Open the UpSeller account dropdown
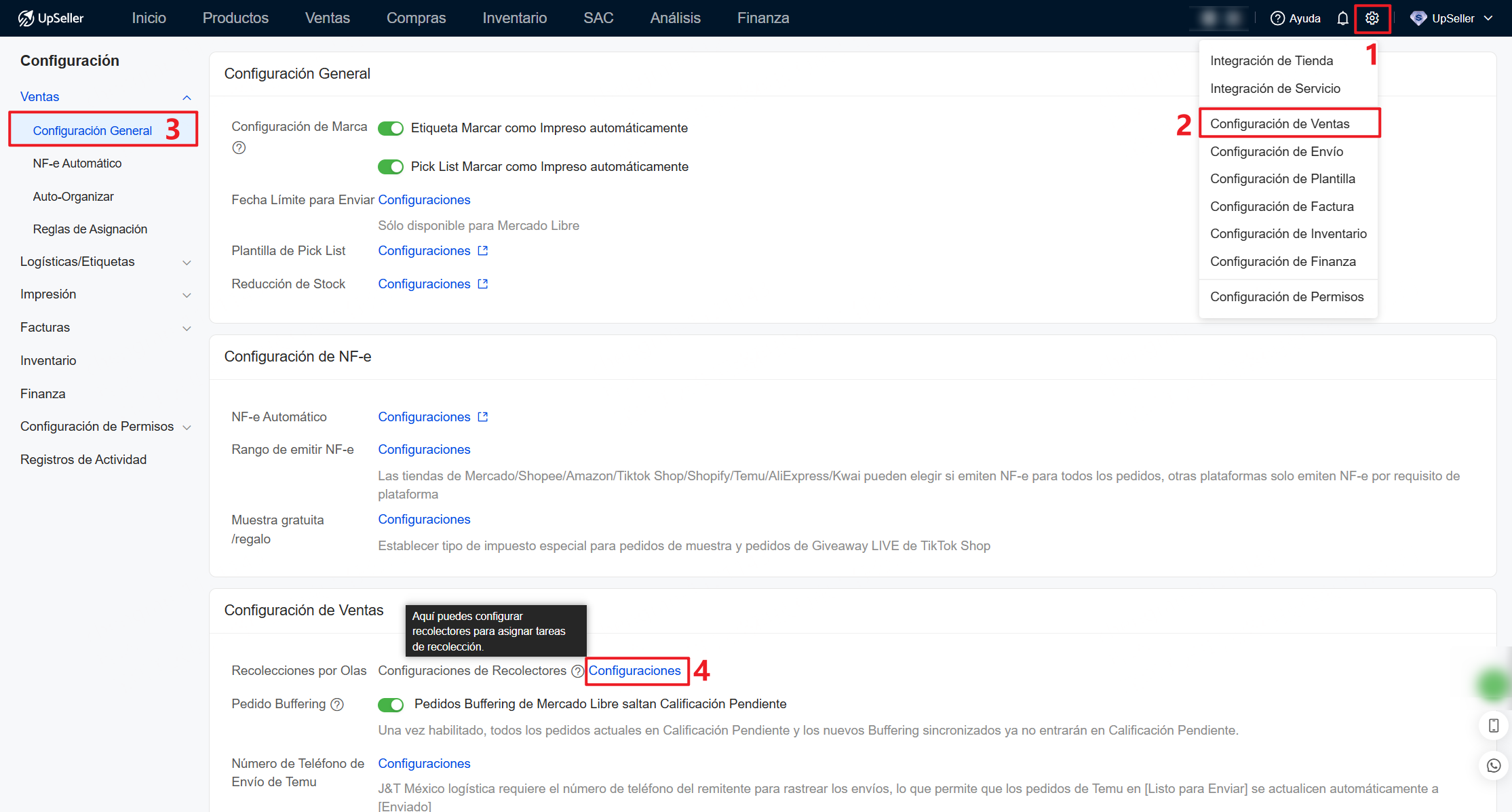1512x812 pixels. click(1452, 18)
